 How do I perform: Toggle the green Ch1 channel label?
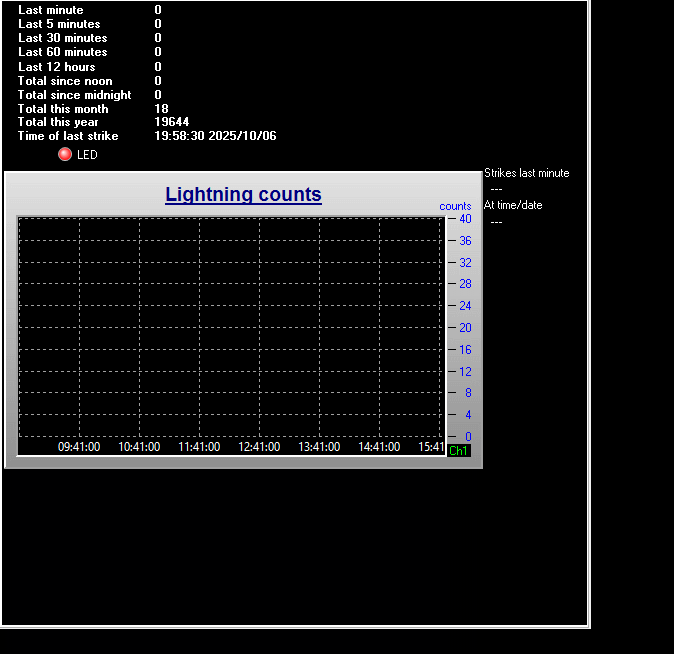[x=458, y=451]
